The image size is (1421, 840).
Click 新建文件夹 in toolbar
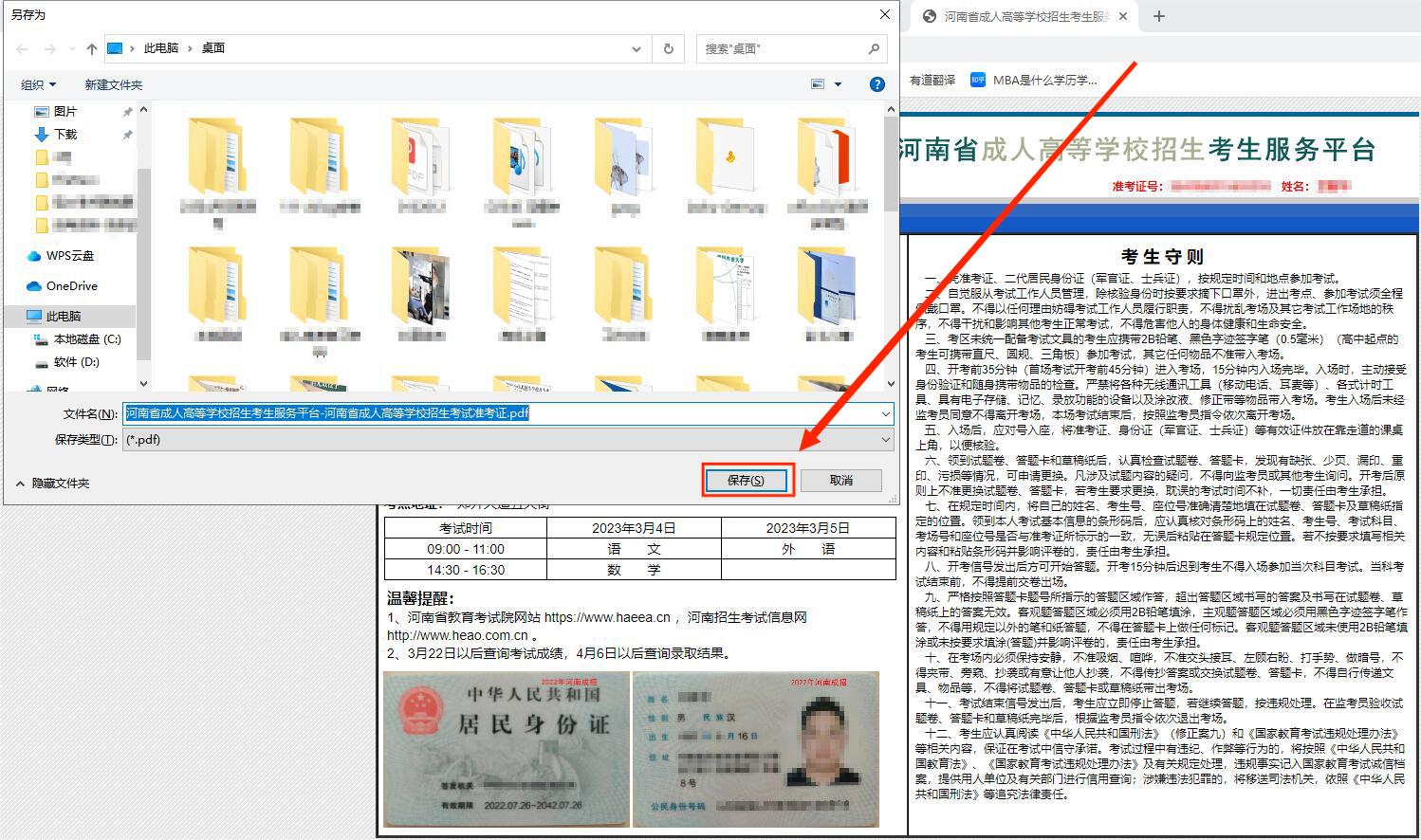click(114, 85)
